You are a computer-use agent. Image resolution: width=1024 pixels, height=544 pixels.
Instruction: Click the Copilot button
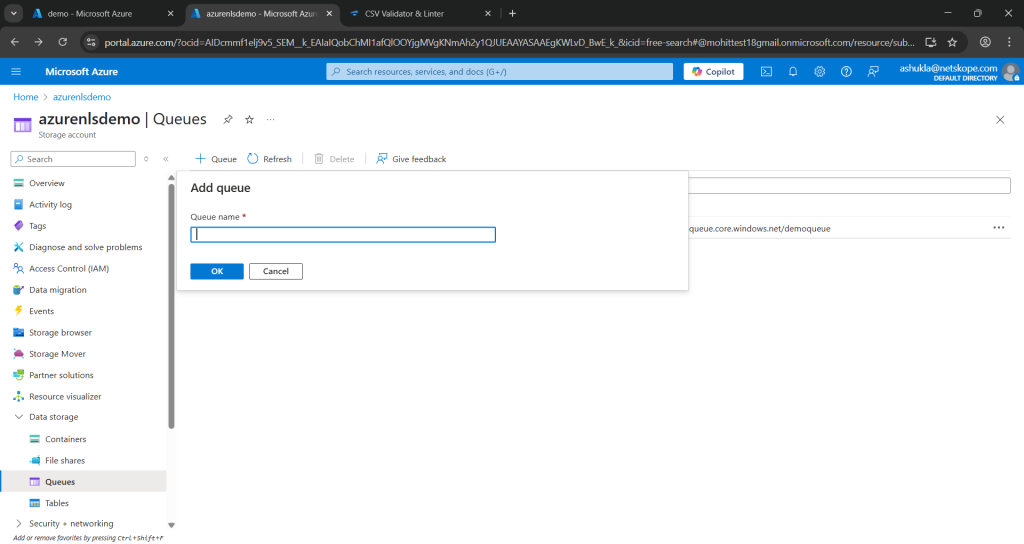click(x=713, y=72)
